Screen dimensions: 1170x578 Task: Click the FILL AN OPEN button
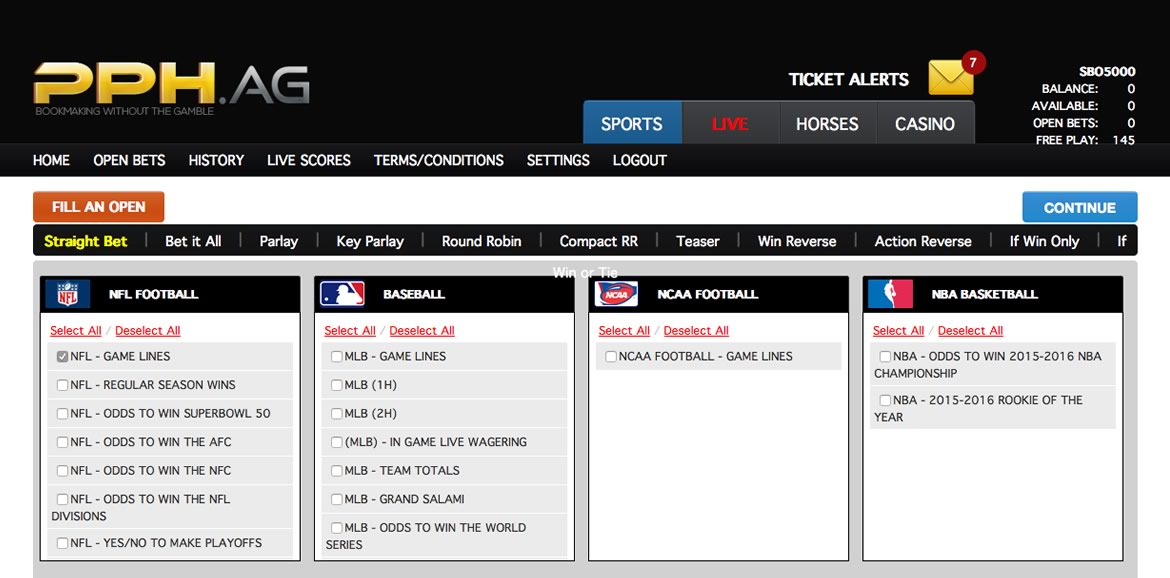(98, 207)
